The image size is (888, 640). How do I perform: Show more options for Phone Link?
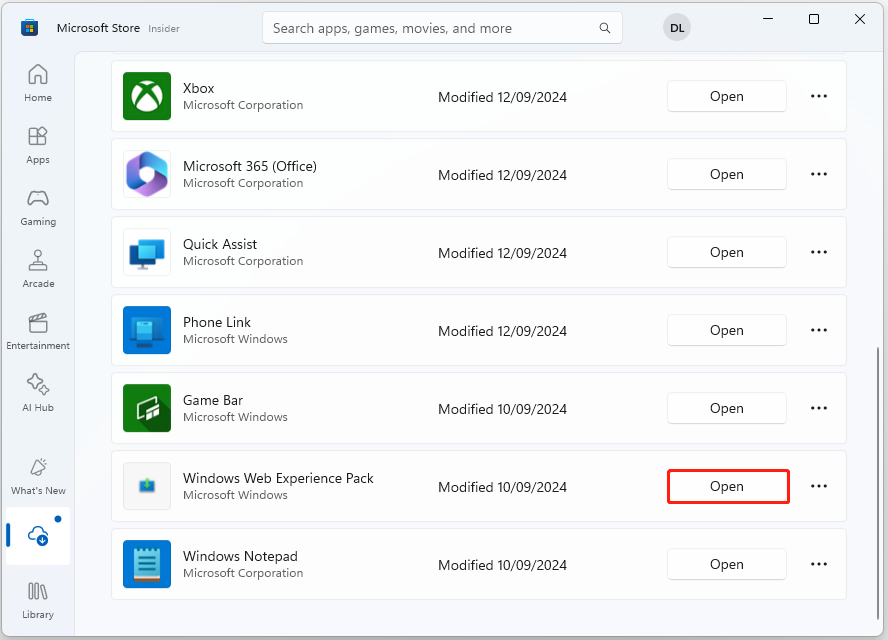[x=819, y=330]
